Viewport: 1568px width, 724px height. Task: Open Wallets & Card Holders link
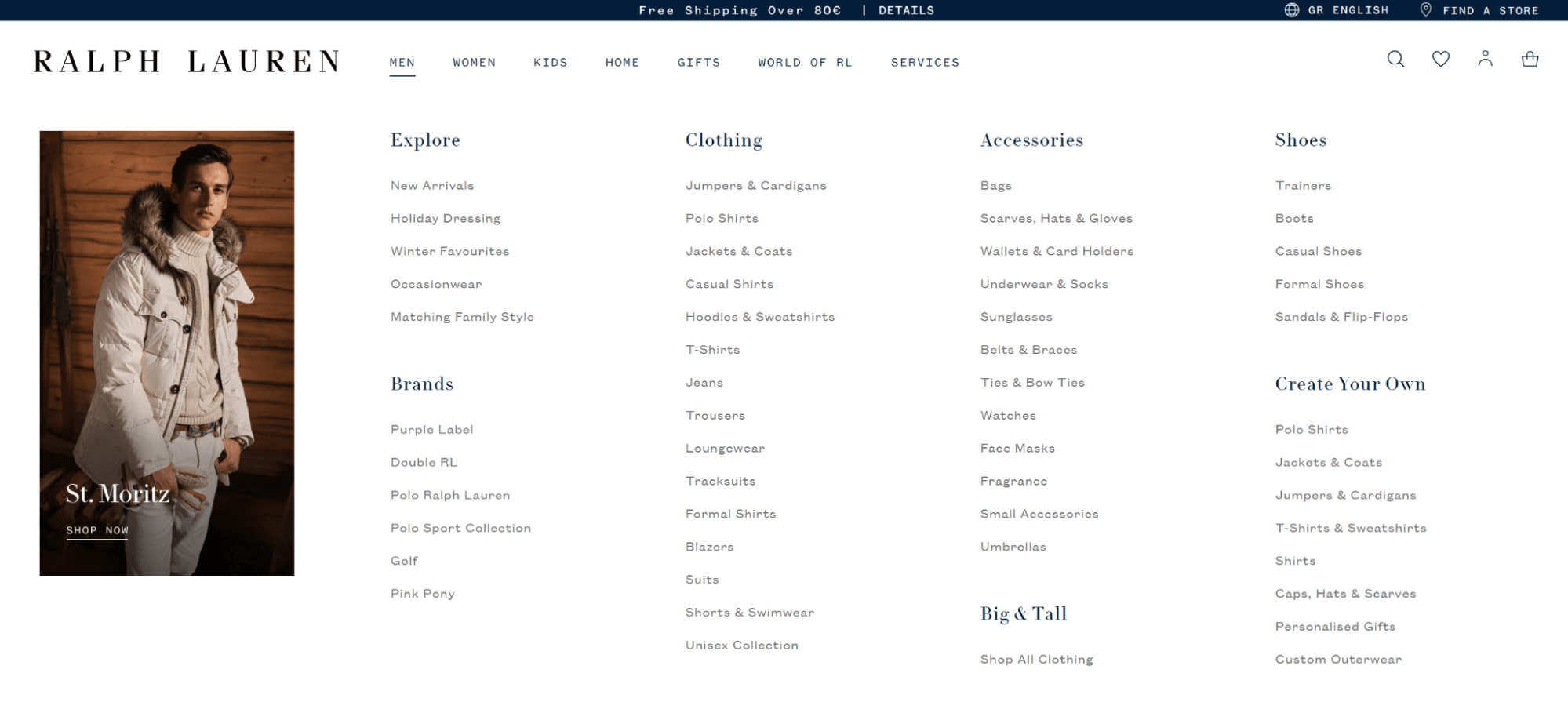pyautogui.click(x=1057, y=251)
